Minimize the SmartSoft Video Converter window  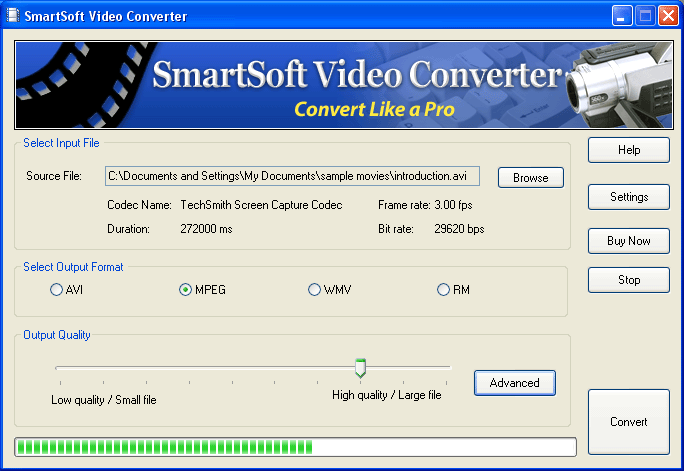click(622, 16)
